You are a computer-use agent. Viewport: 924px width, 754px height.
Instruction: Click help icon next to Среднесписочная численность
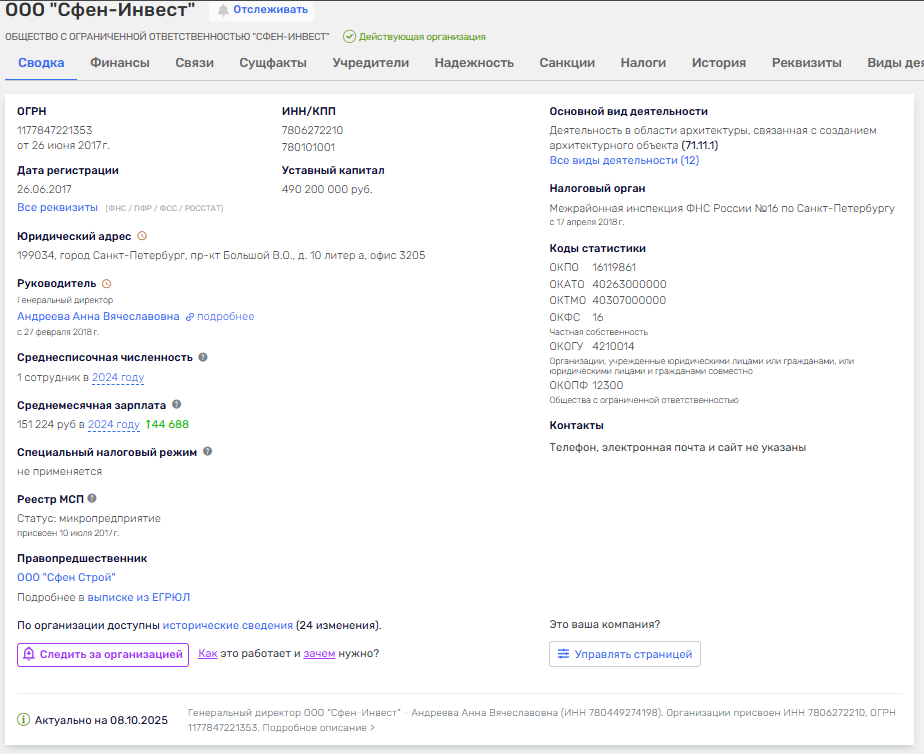(x=203, y=357)
